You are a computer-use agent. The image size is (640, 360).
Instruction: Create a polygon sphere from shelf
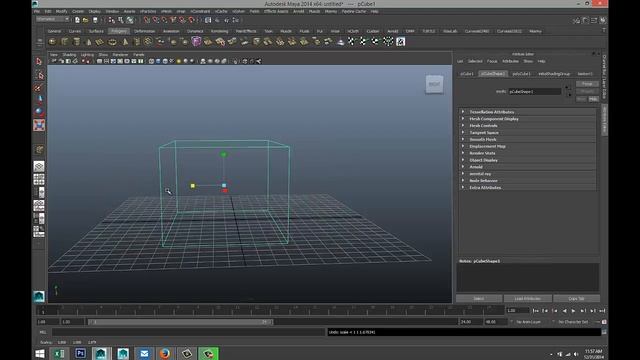click(52, 42)
